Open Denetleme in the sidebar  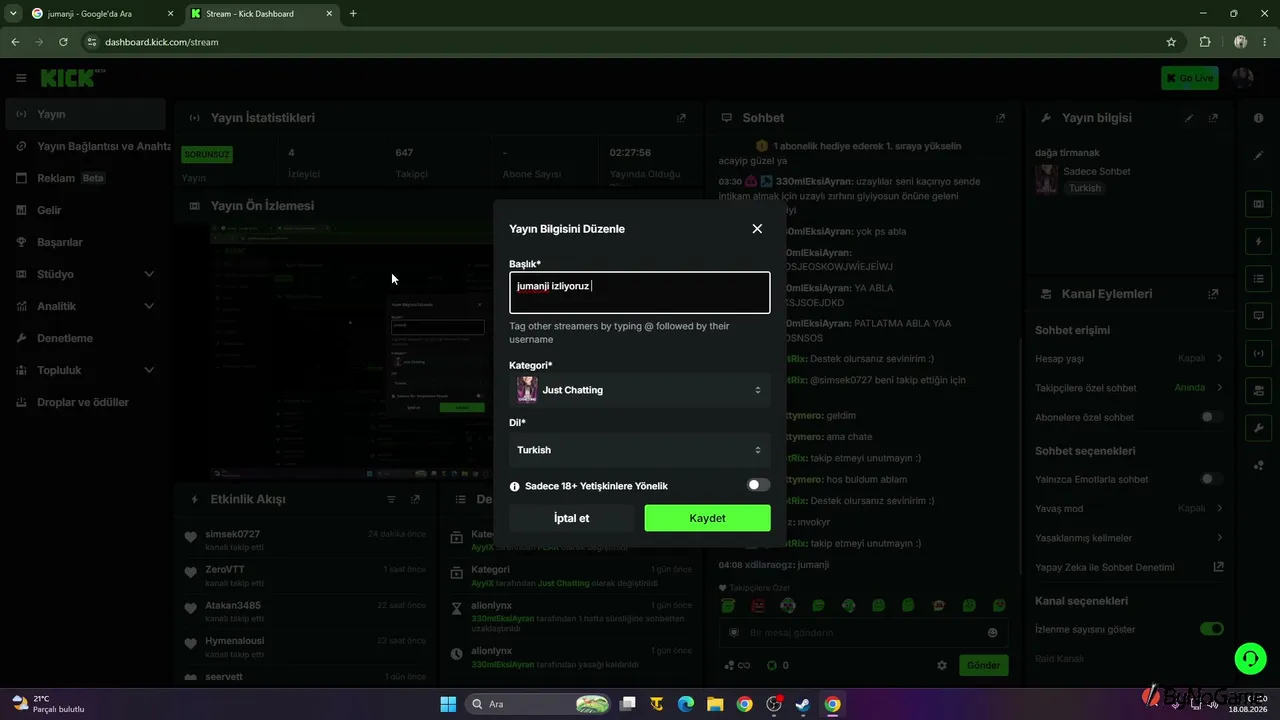(85, 338)
